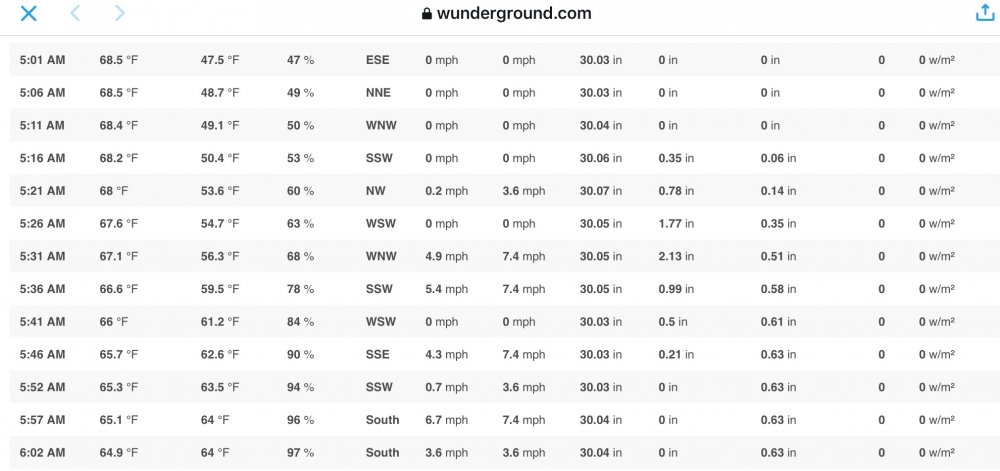1000x471 pixels.
Task: Go forward with the right chevron
Action: 119,13
